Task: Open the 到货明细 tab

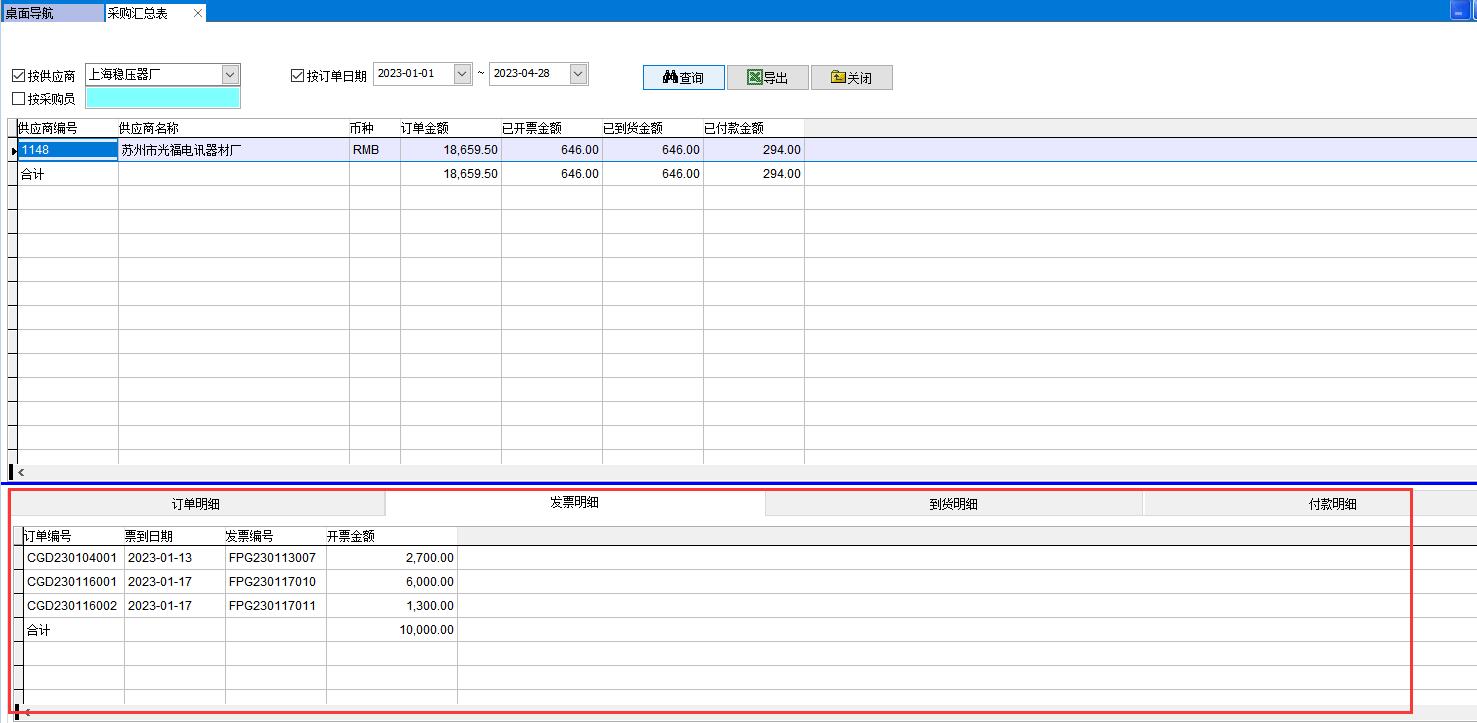Action: point(953,504)
